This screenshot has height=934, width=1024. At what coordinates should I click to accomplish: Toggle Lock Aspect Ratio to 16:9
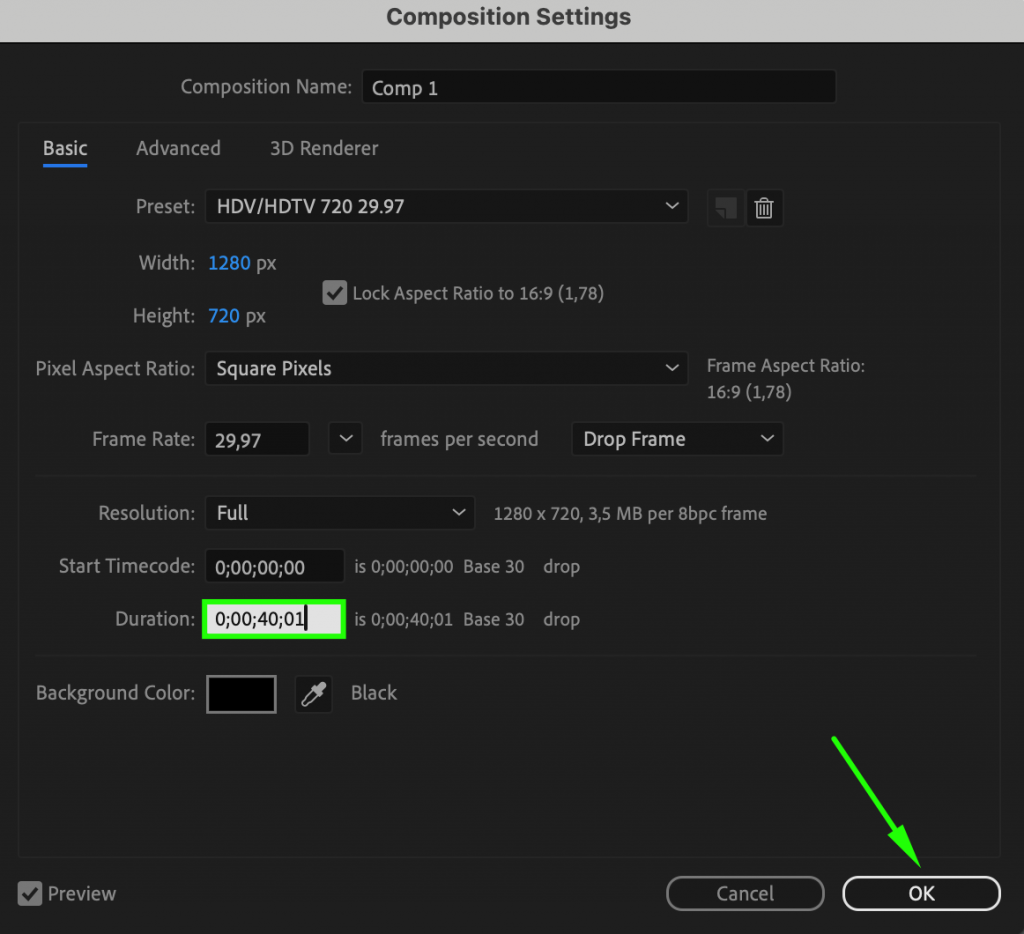pos(334,292)
